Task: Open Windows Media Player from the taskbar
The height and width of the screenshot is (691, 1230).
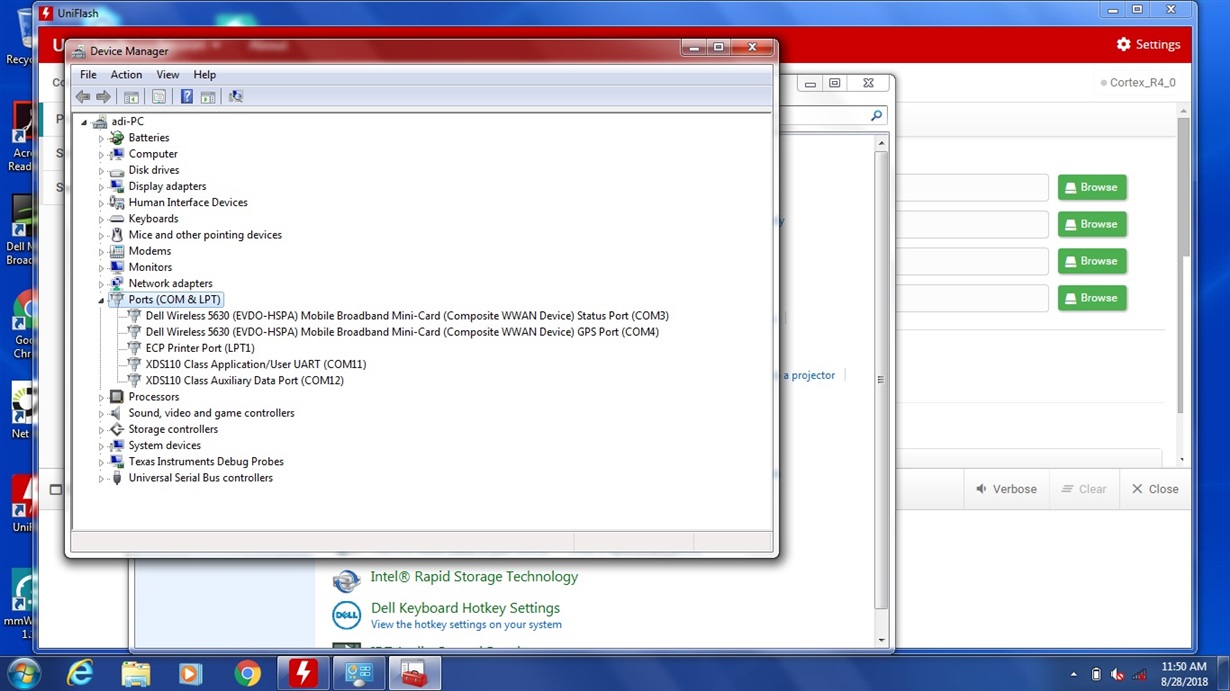Action: pos(190,674)
